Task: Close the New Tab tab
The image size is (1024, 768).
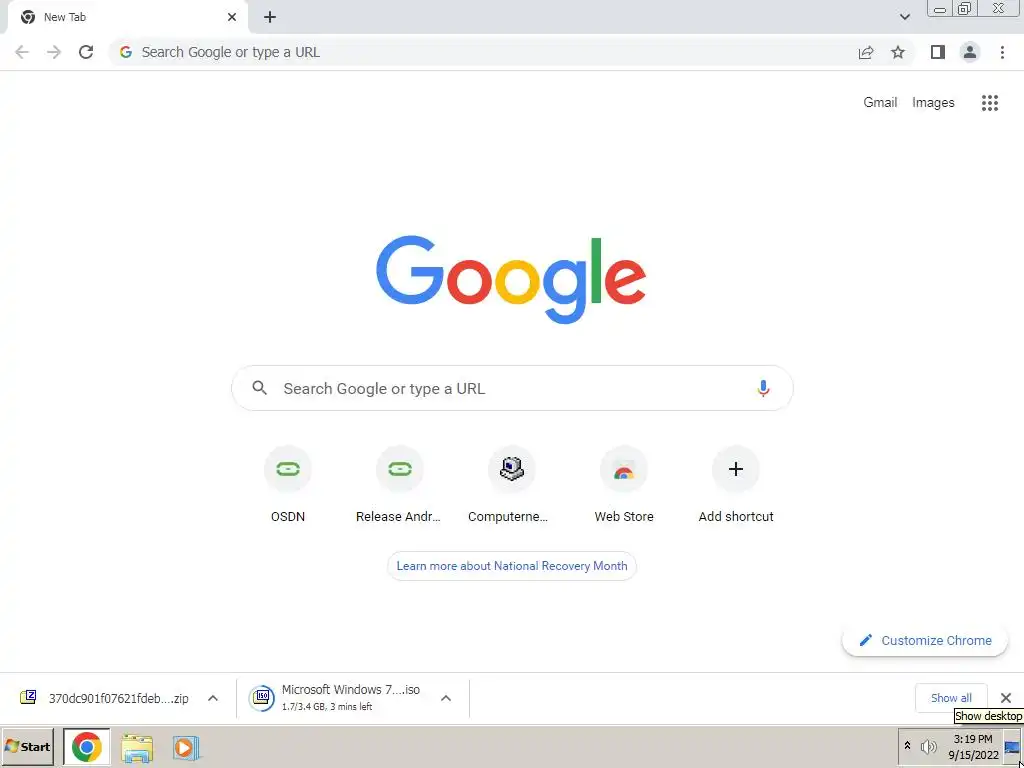Action: (232, 17)
